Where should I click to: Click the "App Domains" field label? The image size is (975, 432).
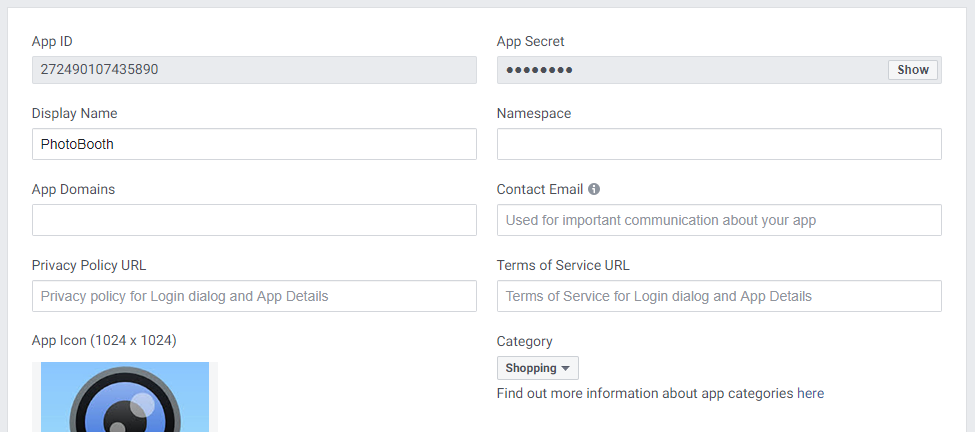point(73,189)
